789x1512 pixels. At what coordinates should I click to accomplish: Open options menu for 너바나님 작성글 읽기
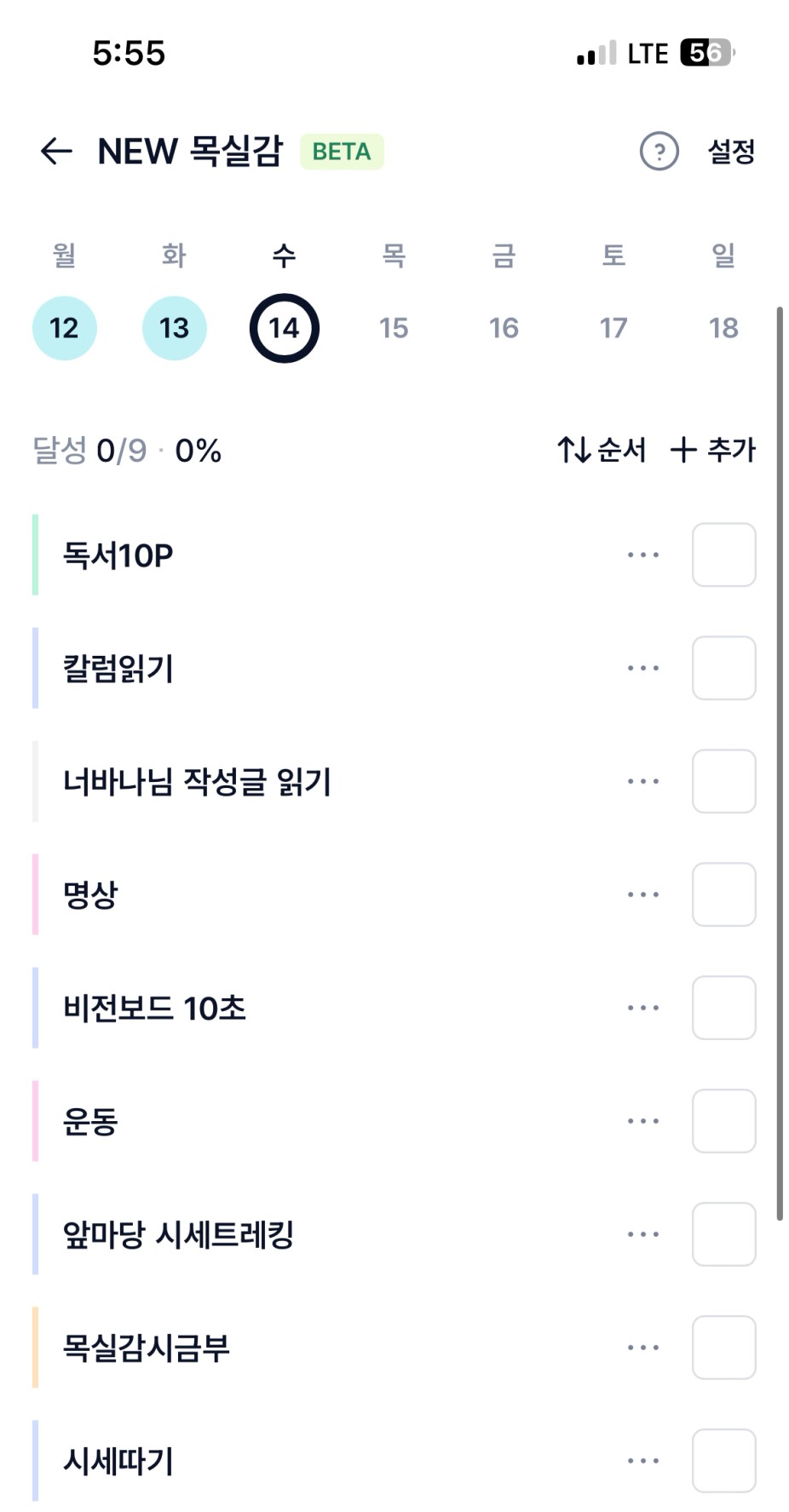click(642, 781)
